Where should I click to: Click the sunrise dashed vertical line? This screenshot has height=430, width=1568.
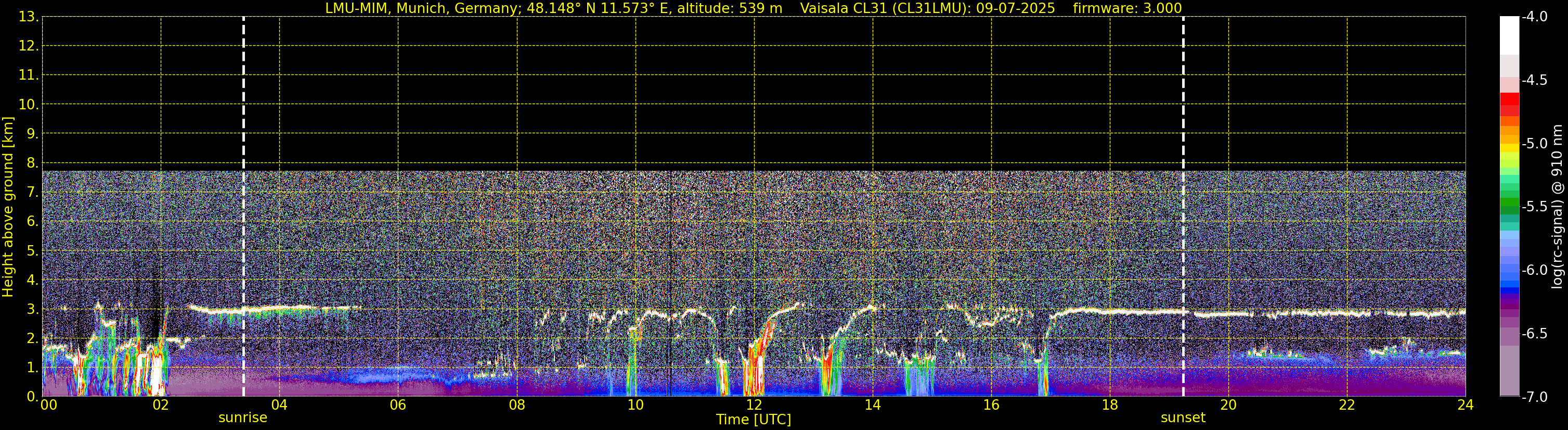pyautogui.click(x=243, y=183)
